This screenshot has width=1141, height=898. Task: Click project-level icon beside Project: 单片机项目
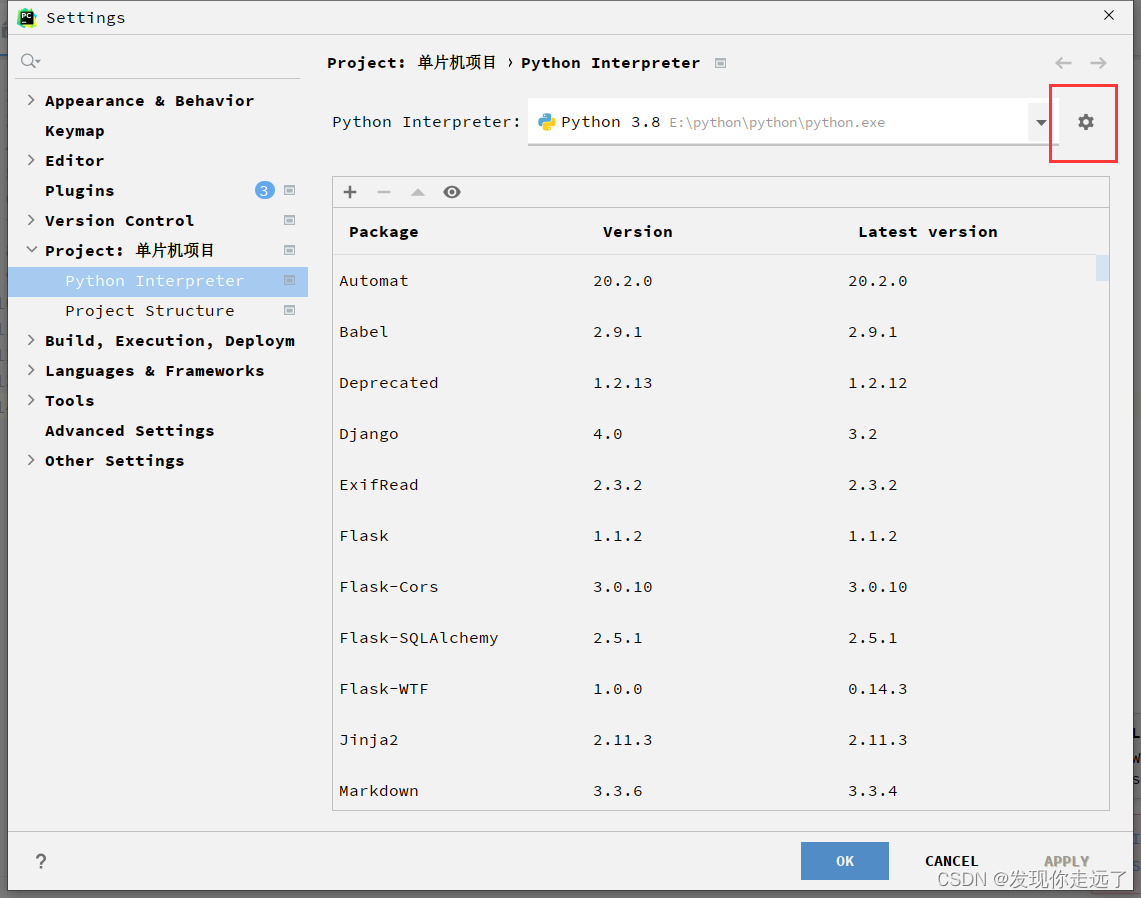pos(290,250)
